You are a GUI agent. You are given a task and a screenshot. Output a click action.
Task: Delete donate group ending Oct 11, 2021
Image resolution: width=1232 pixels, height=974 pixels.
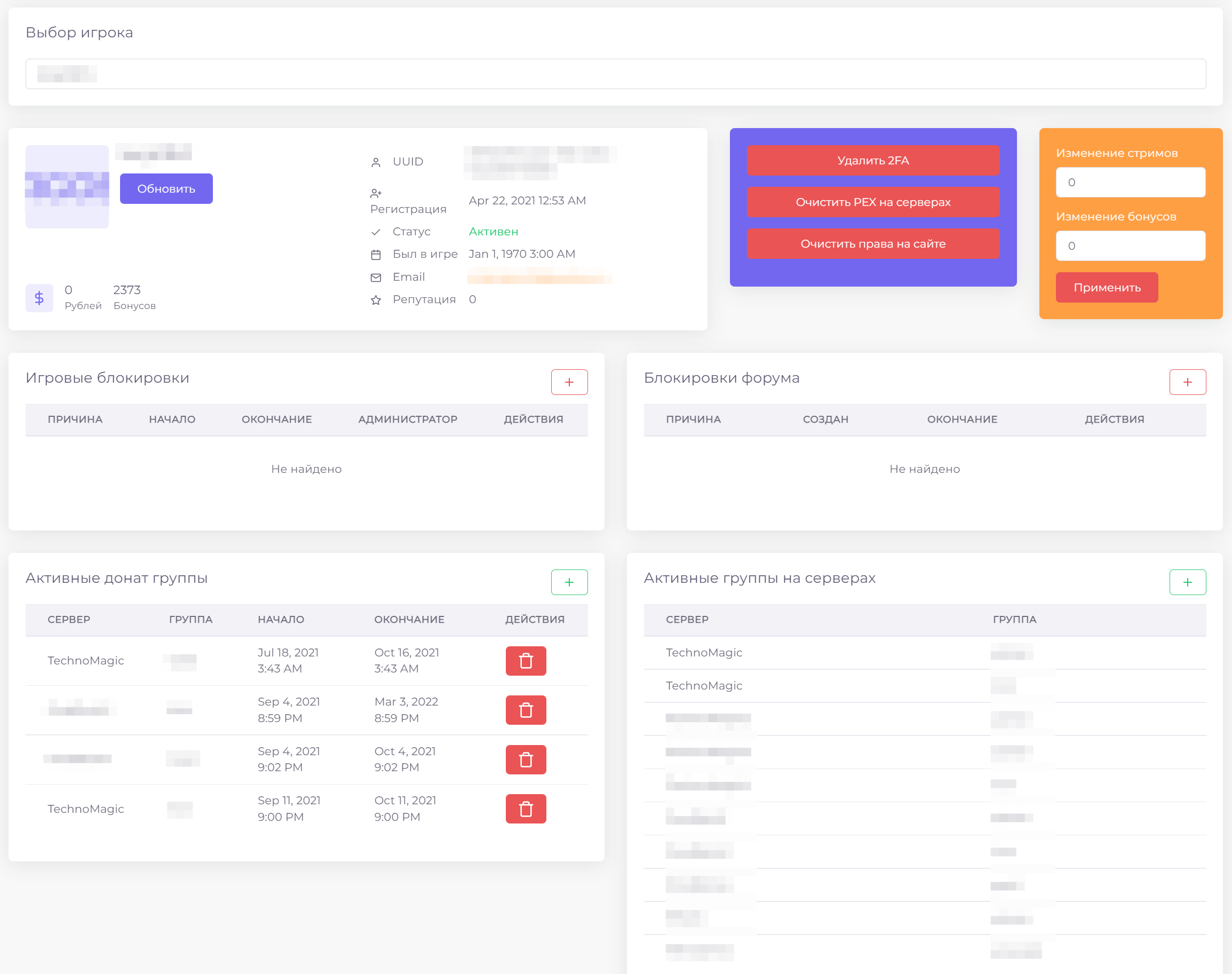(x=526, y=809)
